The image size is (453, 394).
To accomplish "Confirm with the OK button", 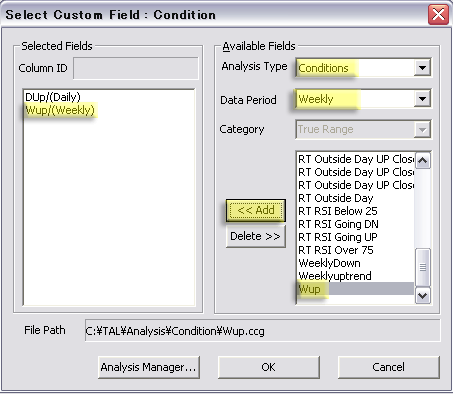I will [269, 367].
